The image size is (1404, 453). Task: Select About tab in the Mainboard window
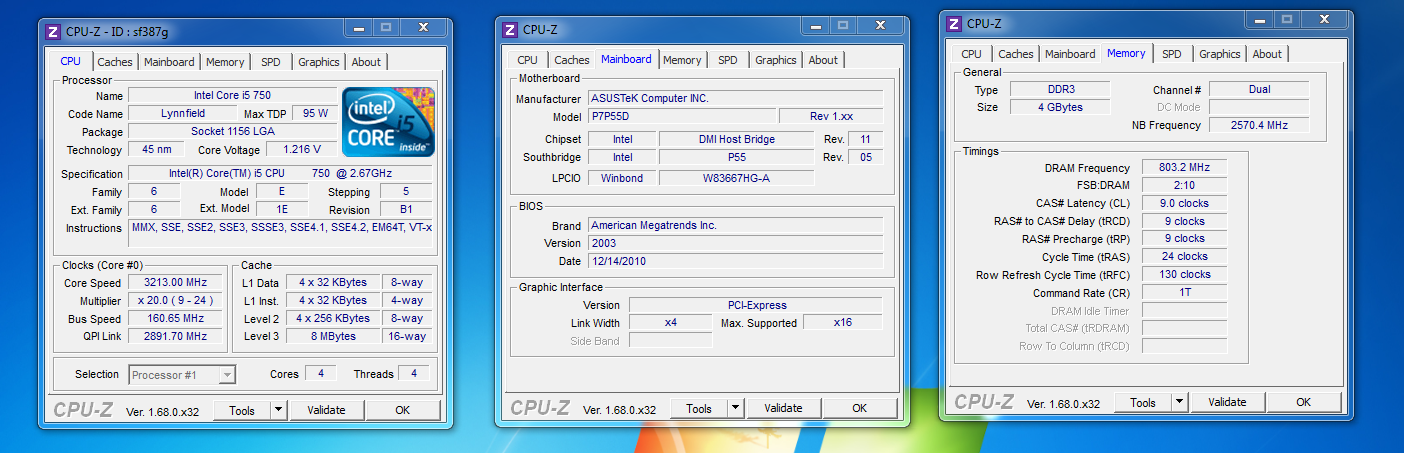(823, 60)
